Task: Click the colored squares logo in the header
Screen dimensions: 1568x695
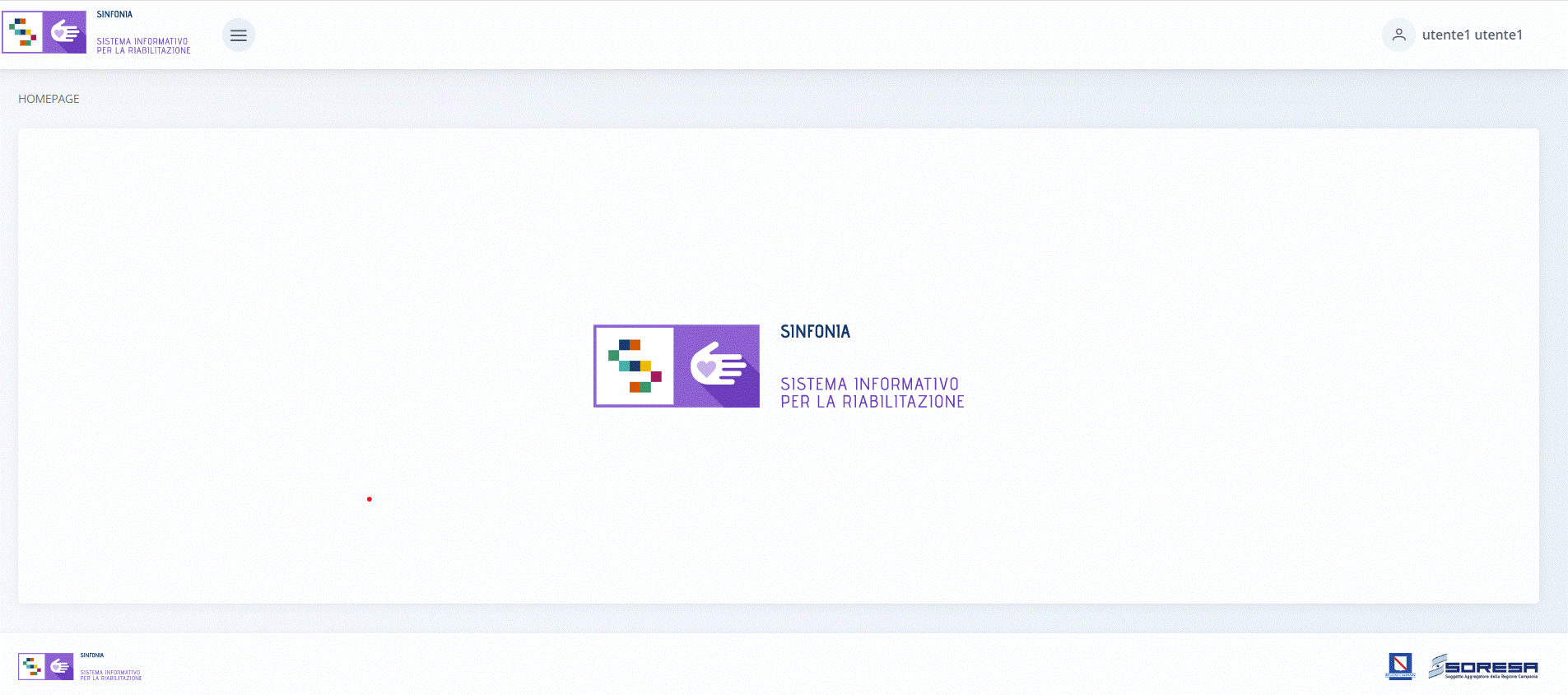Action: pos(23,32)
